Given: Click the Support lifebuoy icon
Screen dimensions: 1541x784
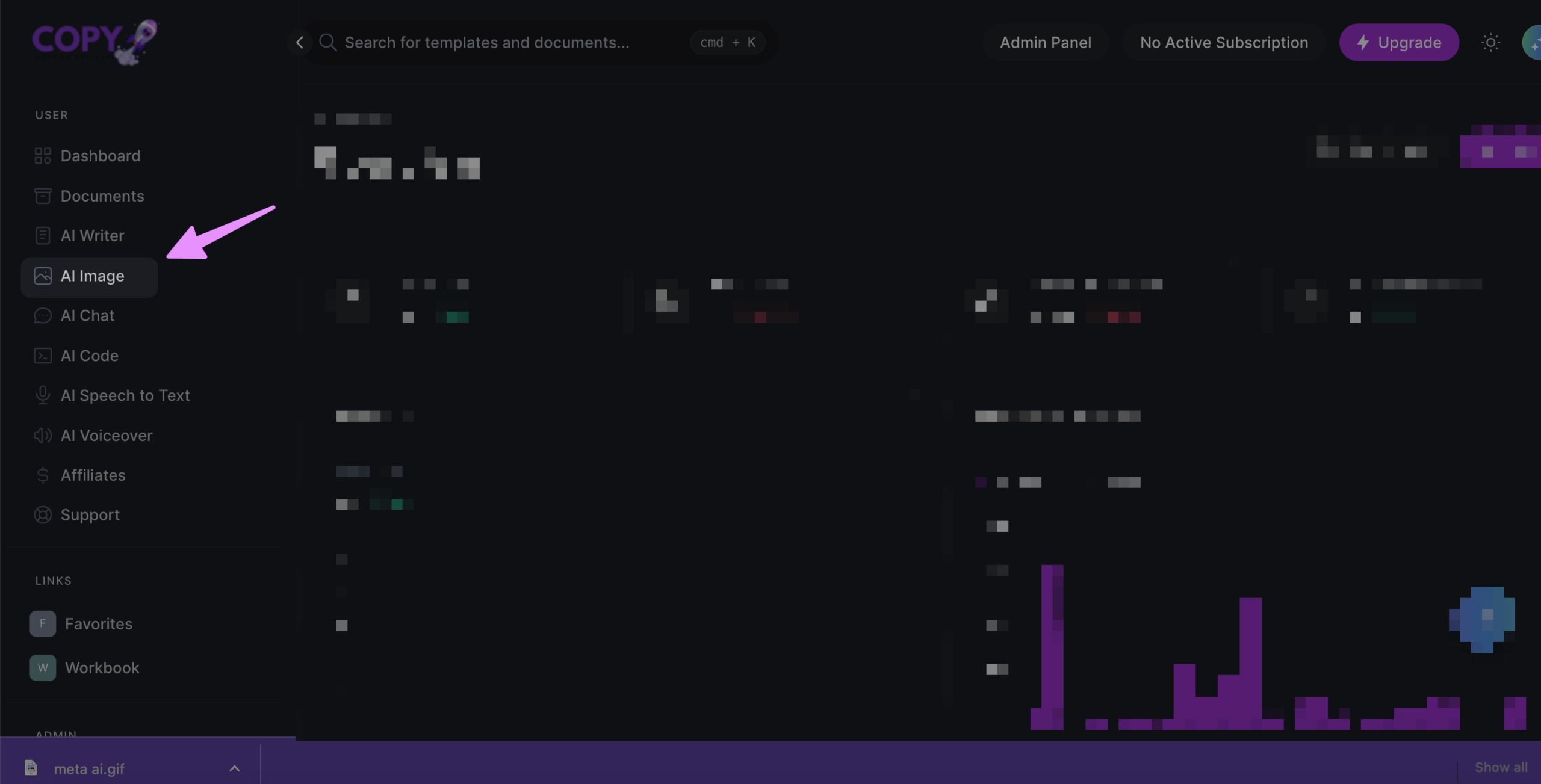Looking at the screenshot, I should coord(42,515).
